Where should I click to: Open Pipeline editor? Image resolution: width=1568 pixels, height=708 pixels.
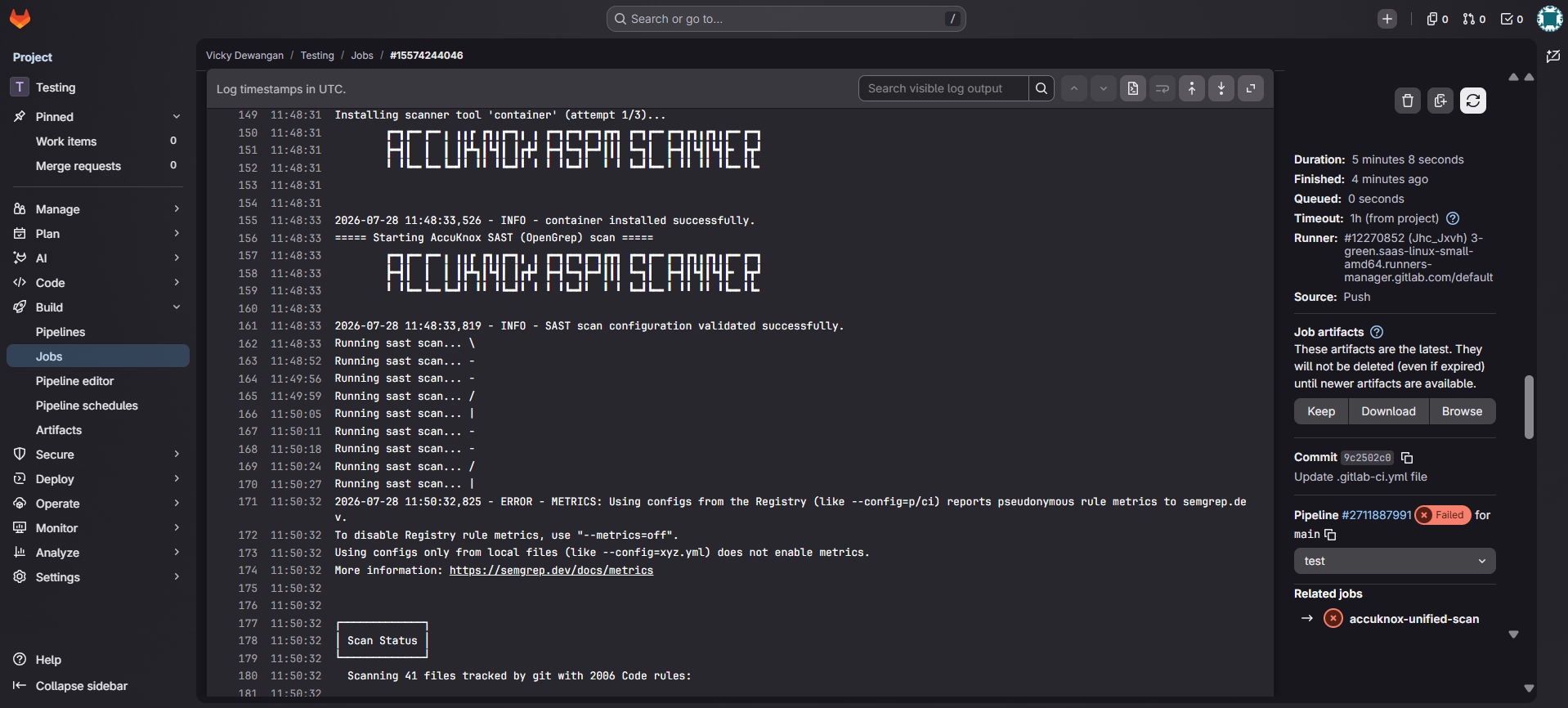pos(98,381)
